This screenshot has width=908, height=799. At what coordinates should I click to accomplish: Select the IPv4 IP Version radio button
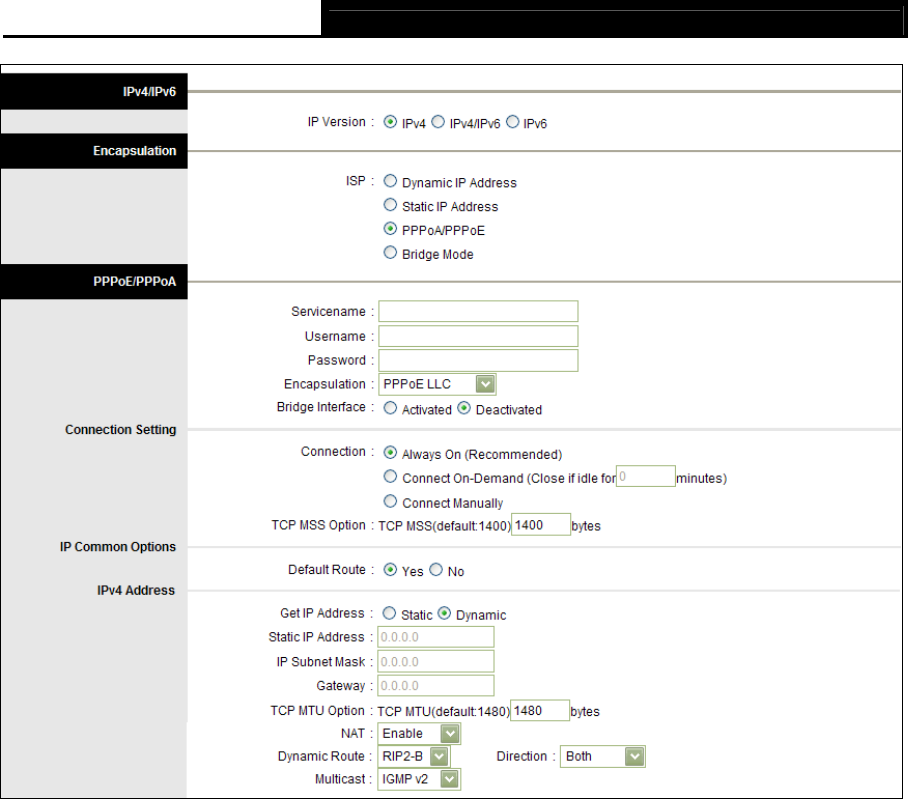(x=390, y=122)
